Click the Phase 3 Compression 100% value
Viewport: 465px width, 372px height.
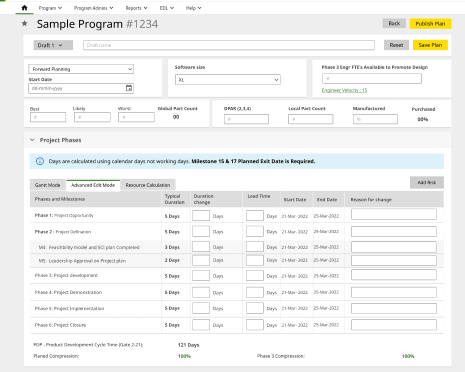click(408, 356)
